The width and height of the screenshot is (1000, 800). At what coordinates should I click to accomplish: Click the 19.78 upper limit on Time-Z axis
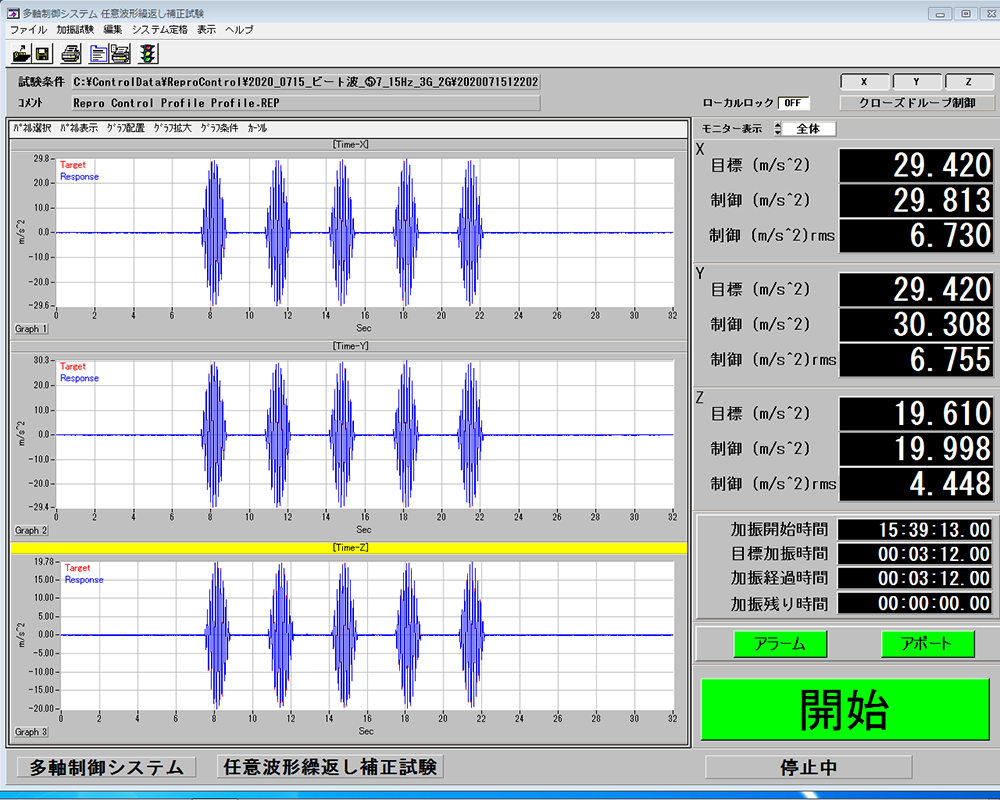coord(44,561)
